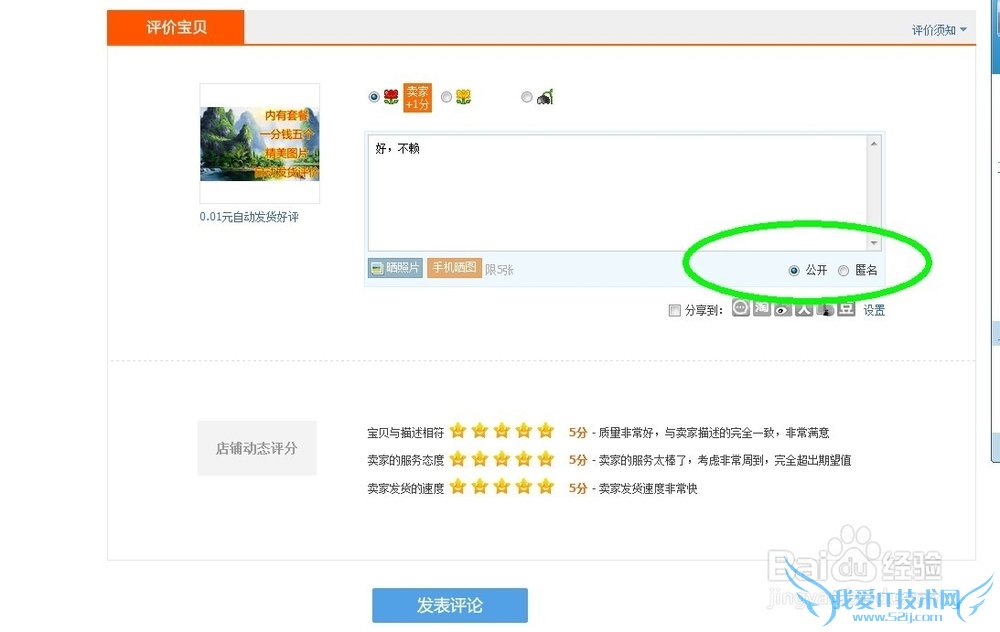Submit with the 发表评论 button
1000x632 pixels.
click(x=450, y=605)
